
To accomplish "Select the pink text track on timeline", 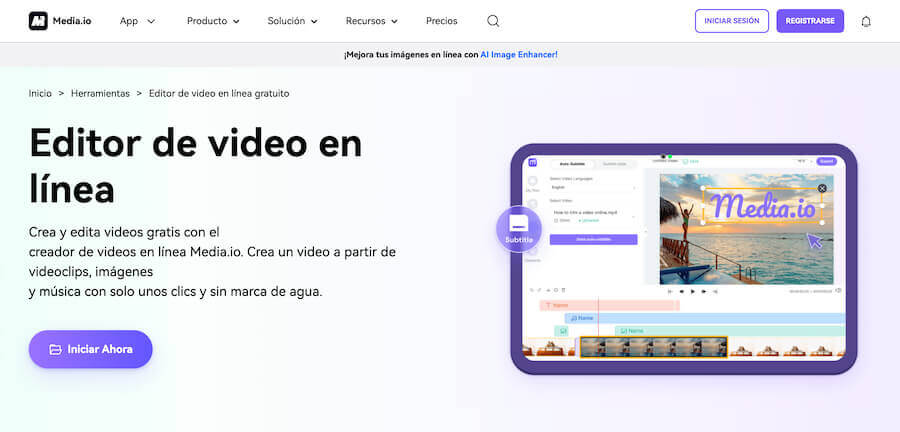I will coord(610,305).
